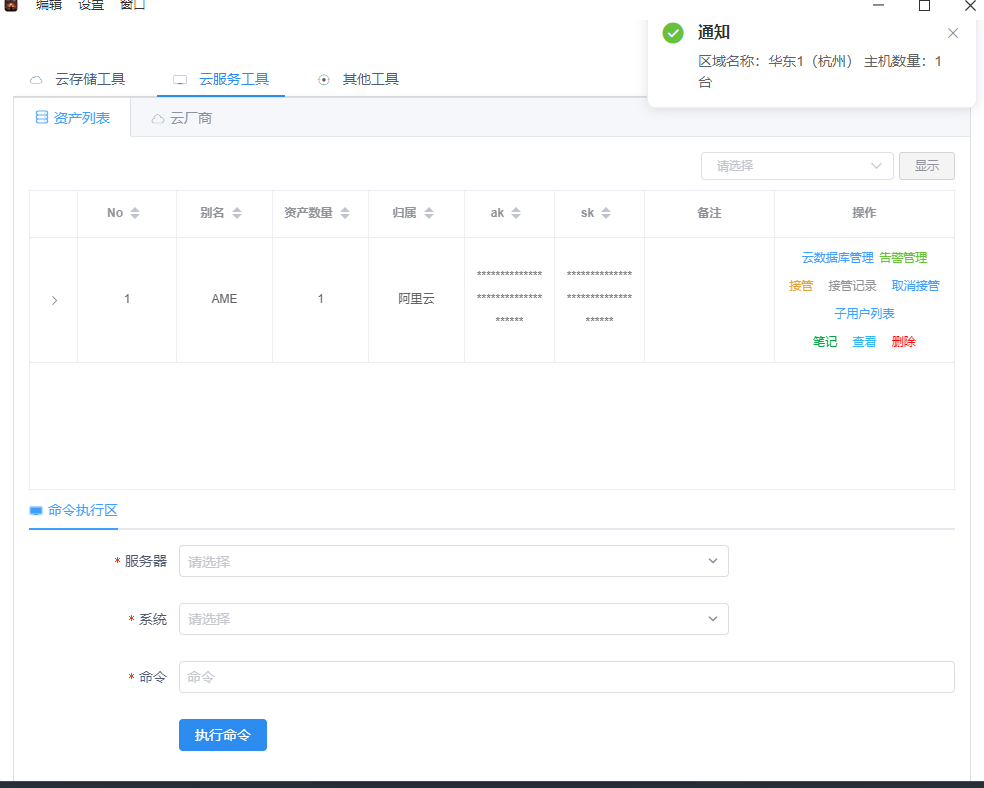The image size is (984, 788).
Task: Click the database icon on 资产列表 tab
Action: (x=41, y=117)
